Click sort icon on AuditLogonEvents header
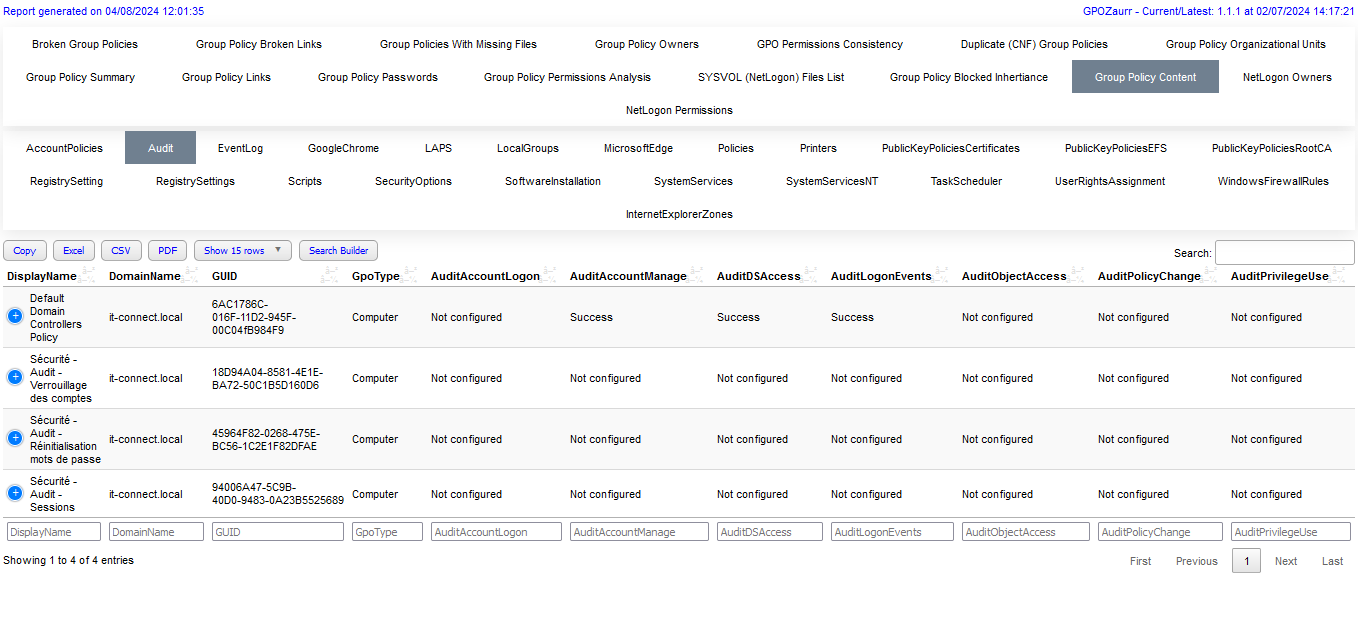The width and height of the screenshot is (1358, 641). pos(942,276)
